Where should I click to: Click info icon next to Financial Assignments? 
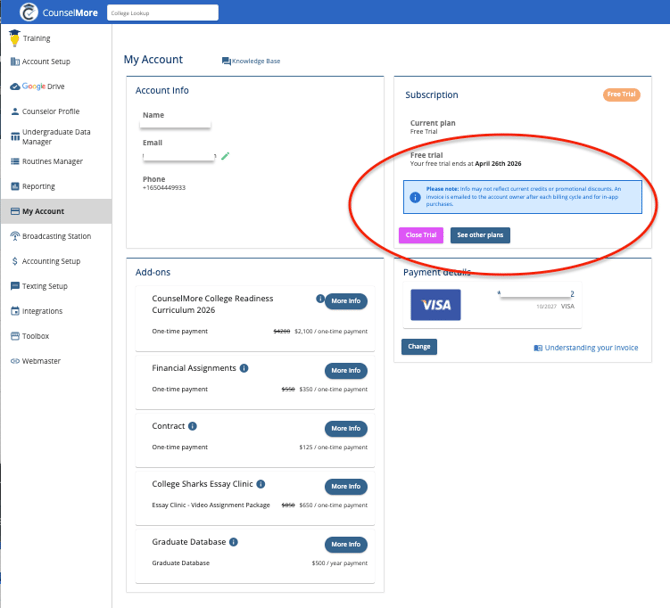[x=244, y=368]
